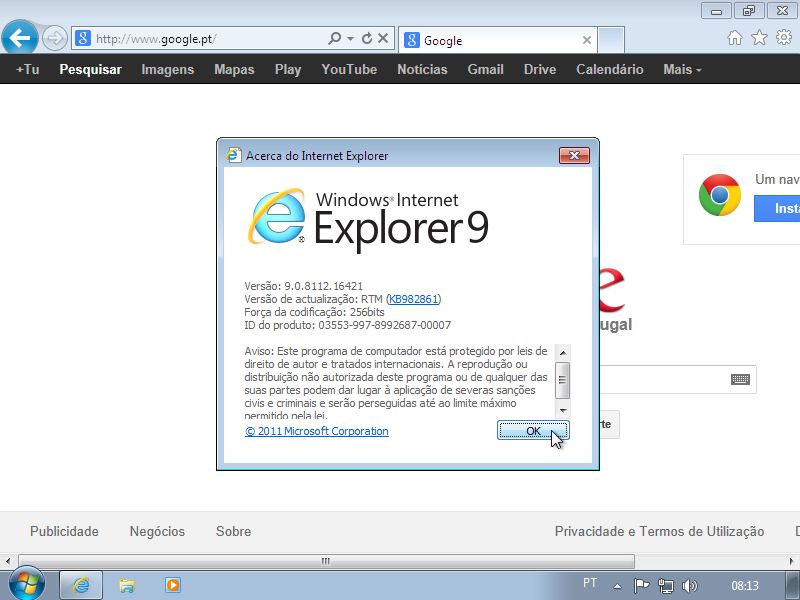Expand the Mais dropdown menu
Image resolution: width=800 pixels, height=600 pixels.
click(x=682, y=69)
